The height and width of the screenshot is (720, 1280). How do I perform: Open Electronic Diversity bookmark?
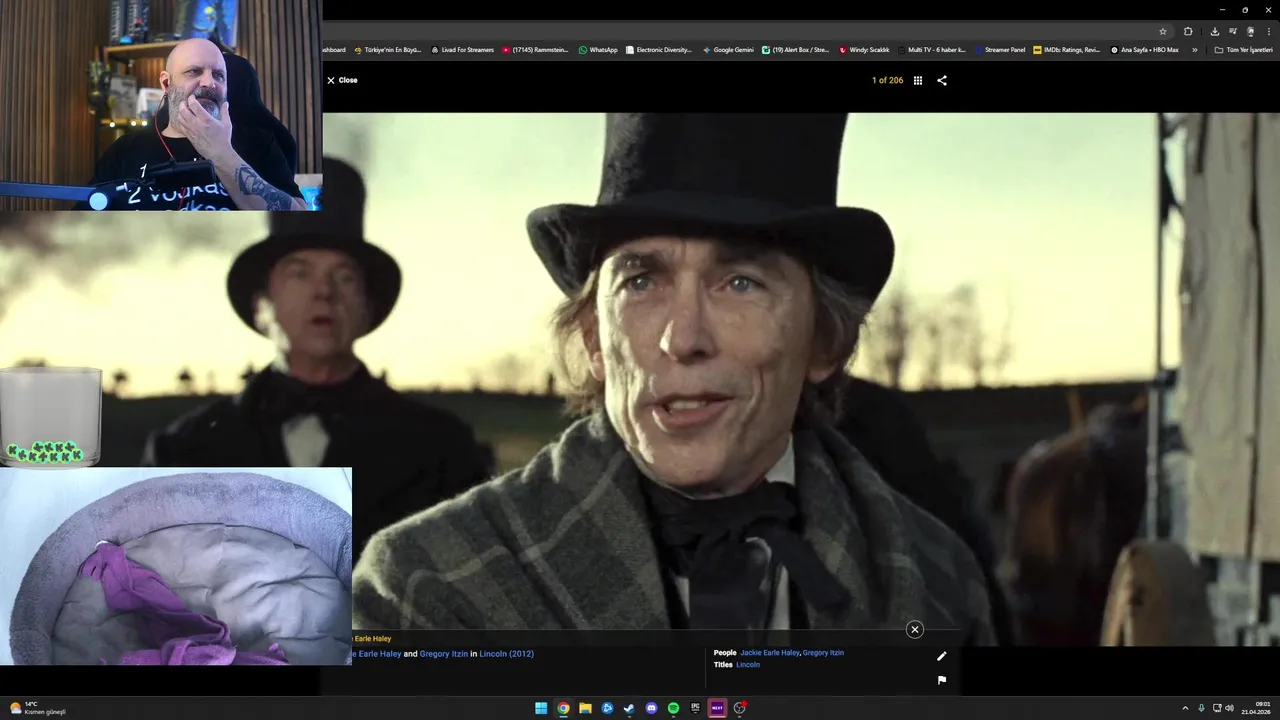tap(659, 49)
